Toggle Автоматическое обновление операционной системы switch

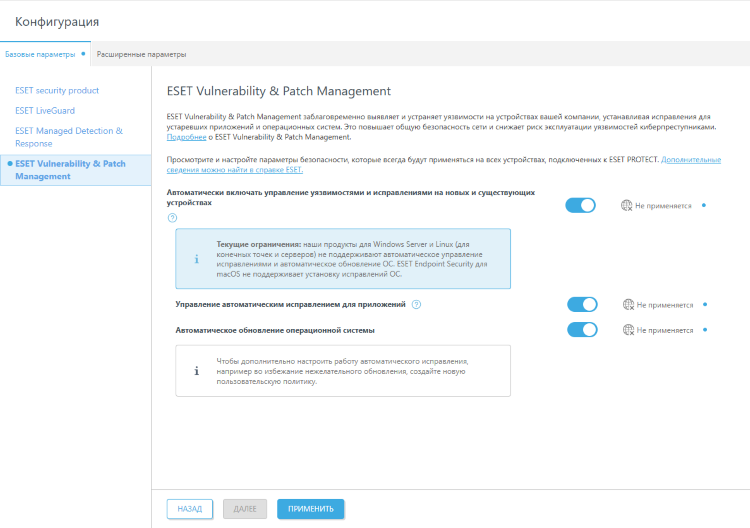(x=582, y=330)
